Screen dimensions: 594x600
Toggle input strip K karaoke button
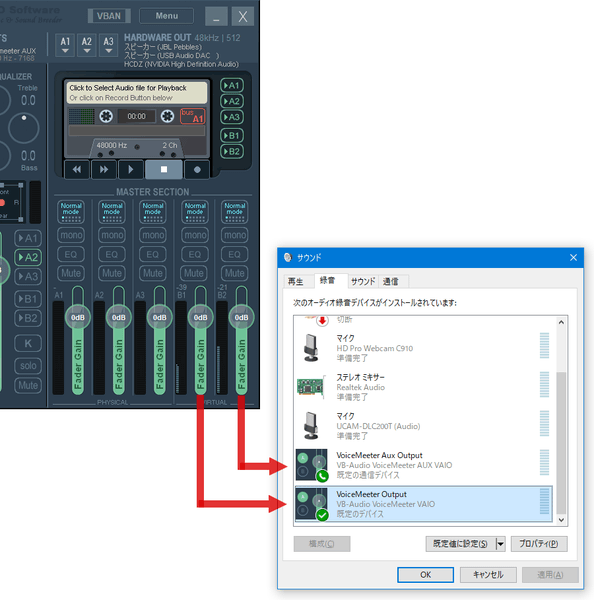tap(28, 344)
